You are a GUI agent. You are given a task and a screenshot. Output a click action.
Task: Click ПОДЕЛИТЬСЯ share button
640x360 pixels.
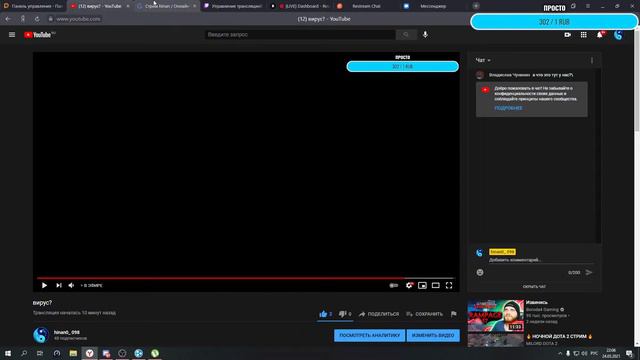point(379,314)
